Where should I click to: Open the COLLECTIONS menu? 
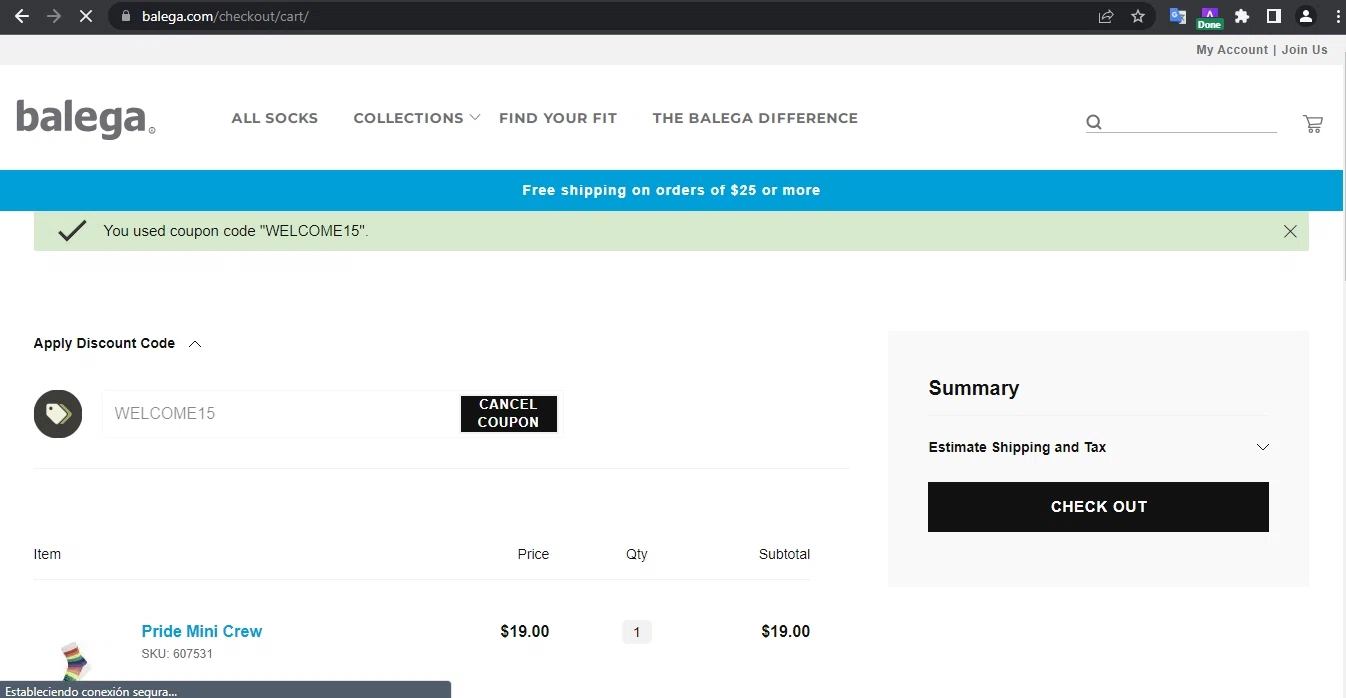[408, 118]
